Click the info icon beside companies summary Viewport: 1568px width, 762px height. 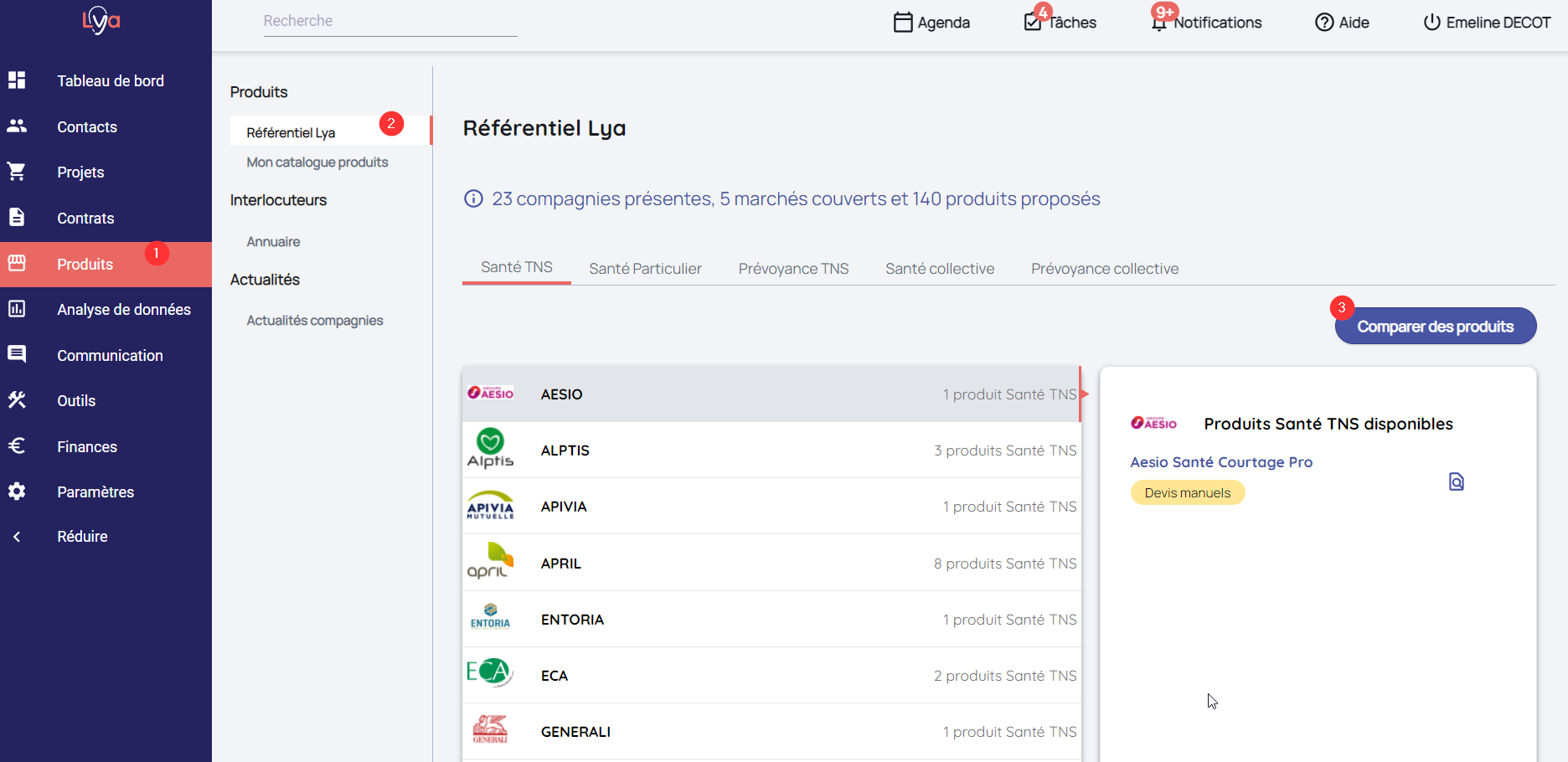(473, 199)
